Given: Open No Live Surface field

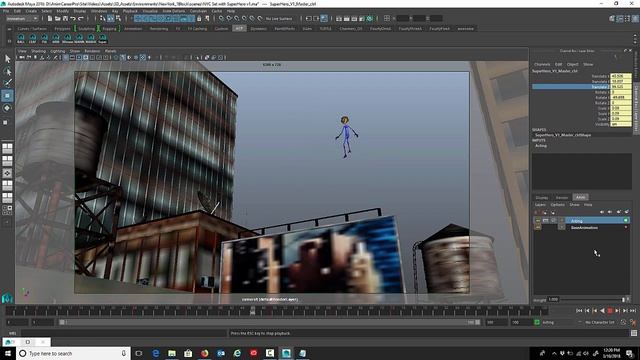Looking at the screenshot, I should coord(279,18).
